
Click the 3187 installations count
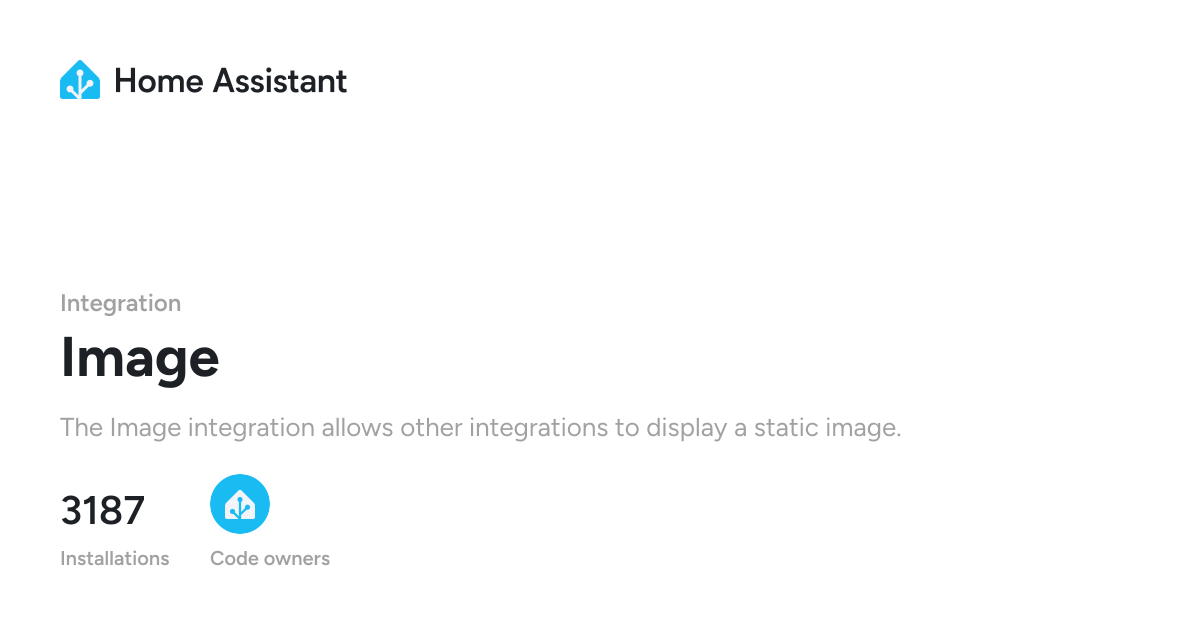pos(103,510)
